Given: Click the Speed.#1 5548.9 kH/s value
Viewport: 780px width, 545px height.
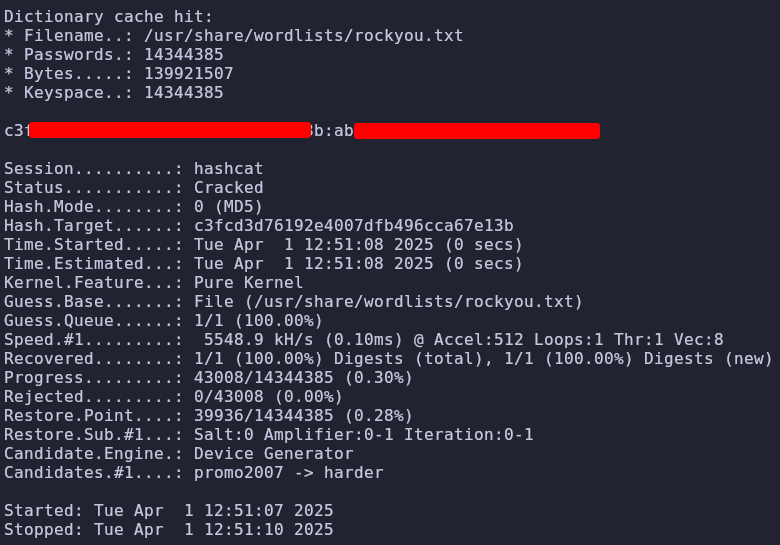Looking at the screenshot, I should click(x=258, y=340).
